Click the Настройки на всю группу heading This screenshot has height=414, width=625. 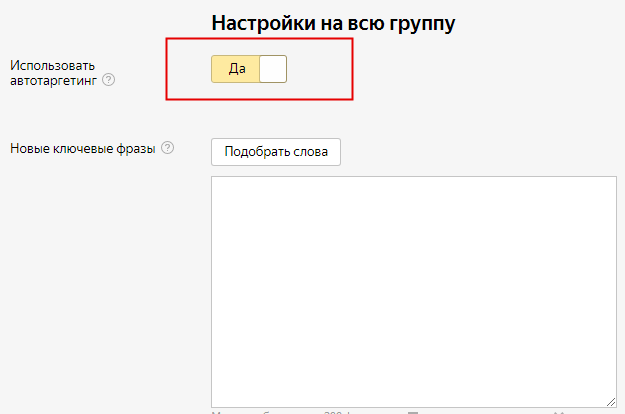pos(333,23)
